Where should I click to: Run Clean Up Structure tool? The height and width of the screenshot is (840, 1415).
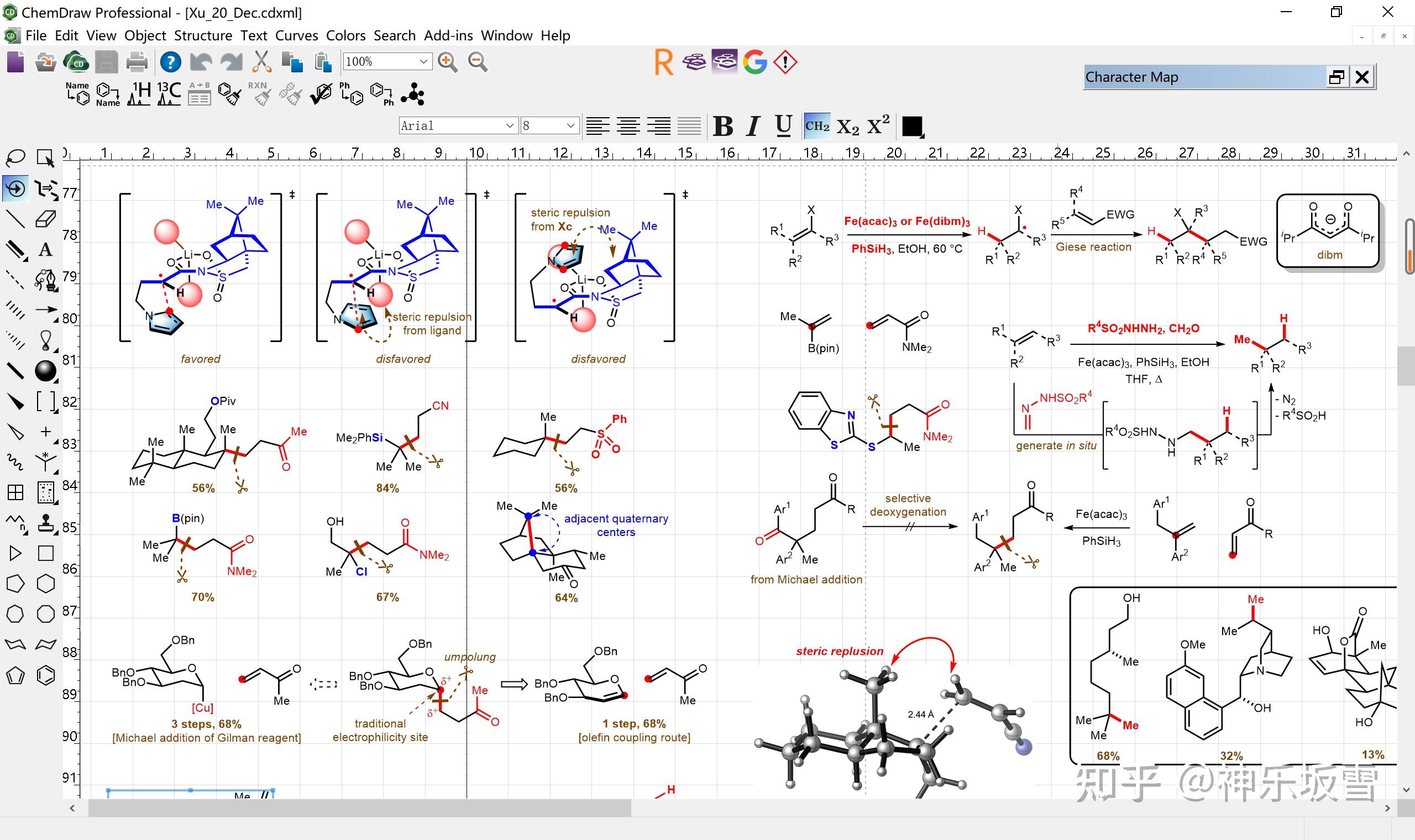coord(230,94)
